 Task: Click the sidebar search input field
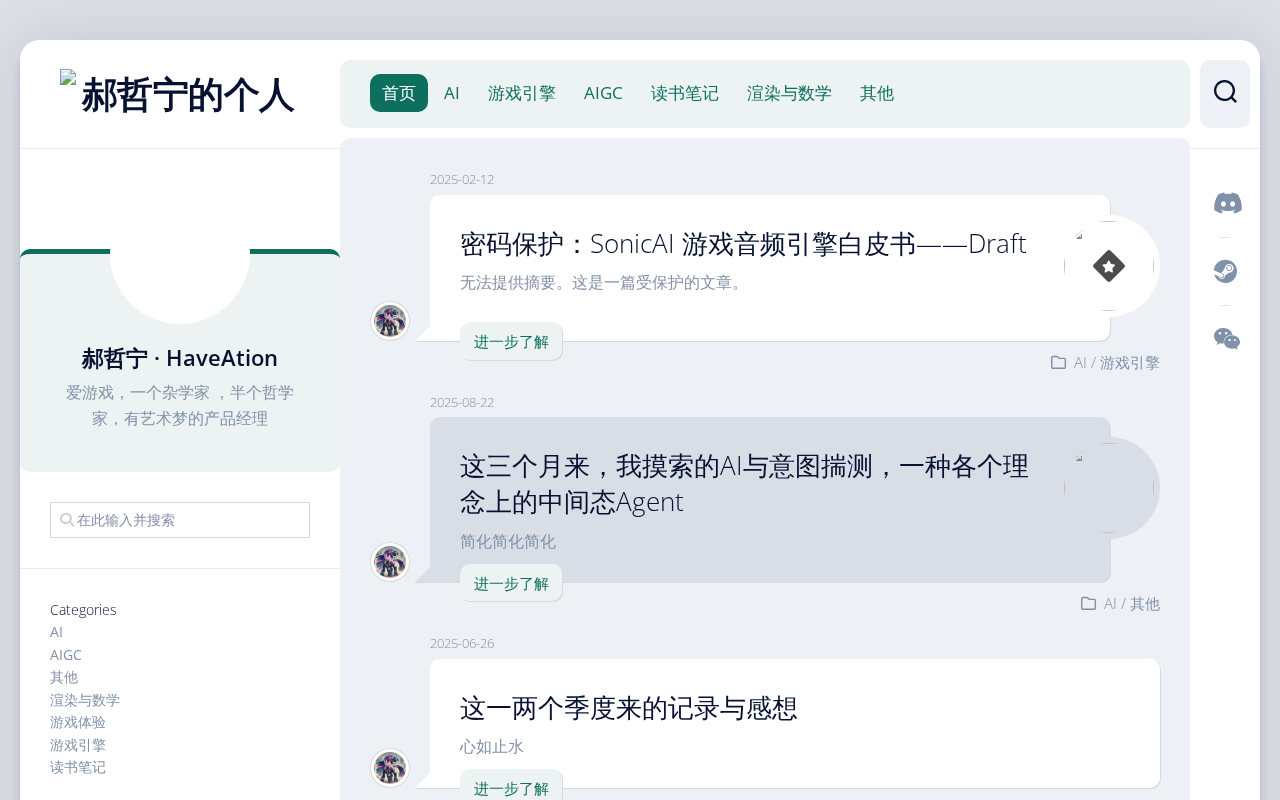180,520
